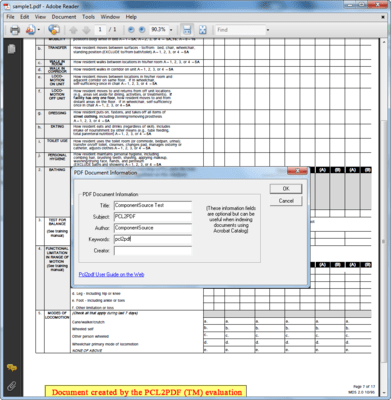Viewport: 391px width, 400px height.
Task: Click the zoom out minus button
Action: [131, 30]
